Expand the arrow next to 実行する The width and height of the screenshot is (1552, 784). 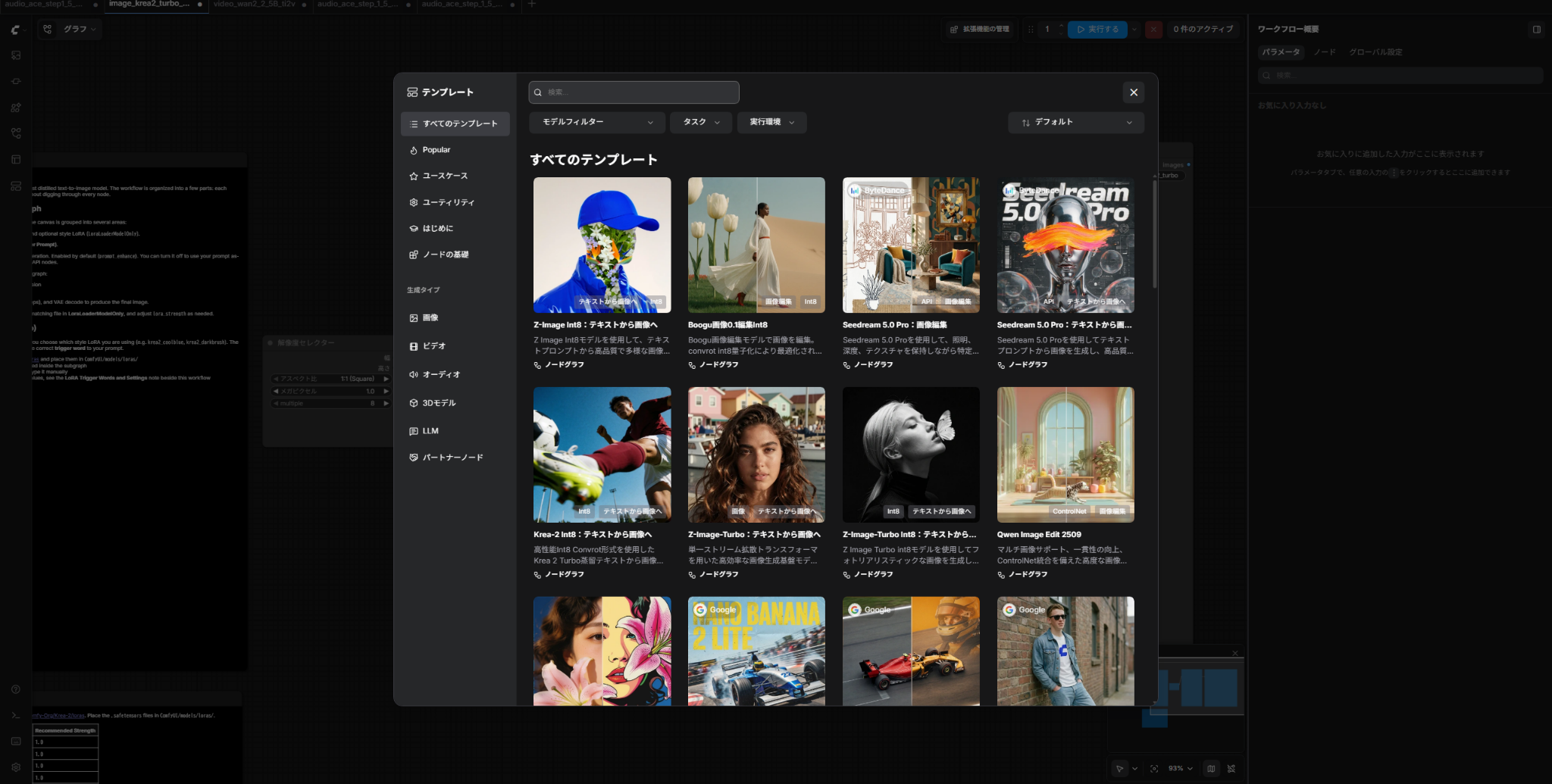click(x=1134, y=30)
